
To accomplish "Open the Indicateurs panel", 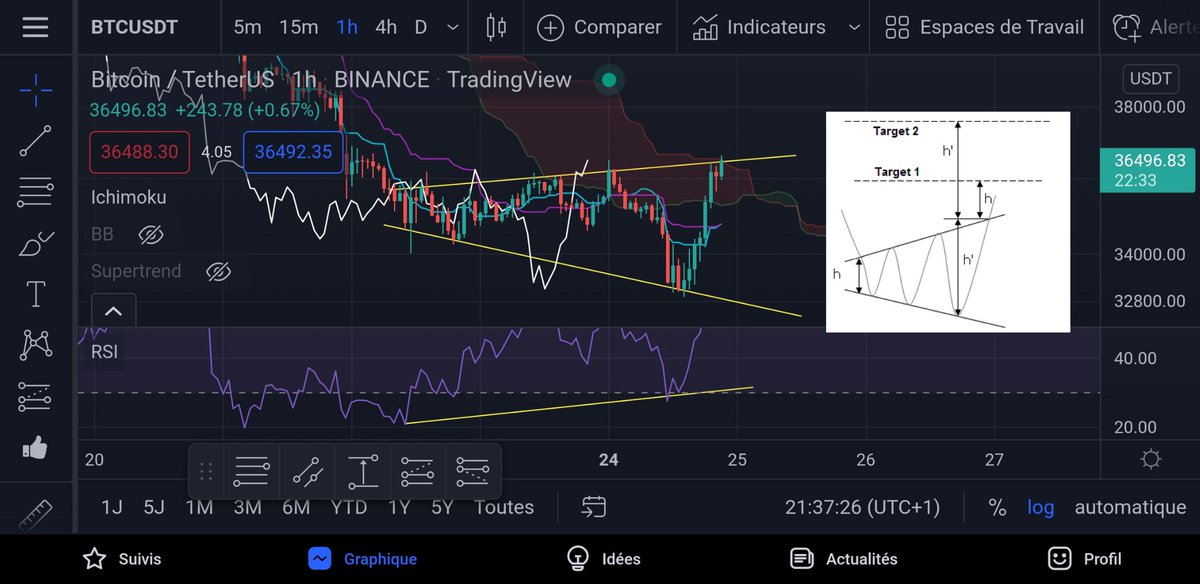I will pos(761,27).
